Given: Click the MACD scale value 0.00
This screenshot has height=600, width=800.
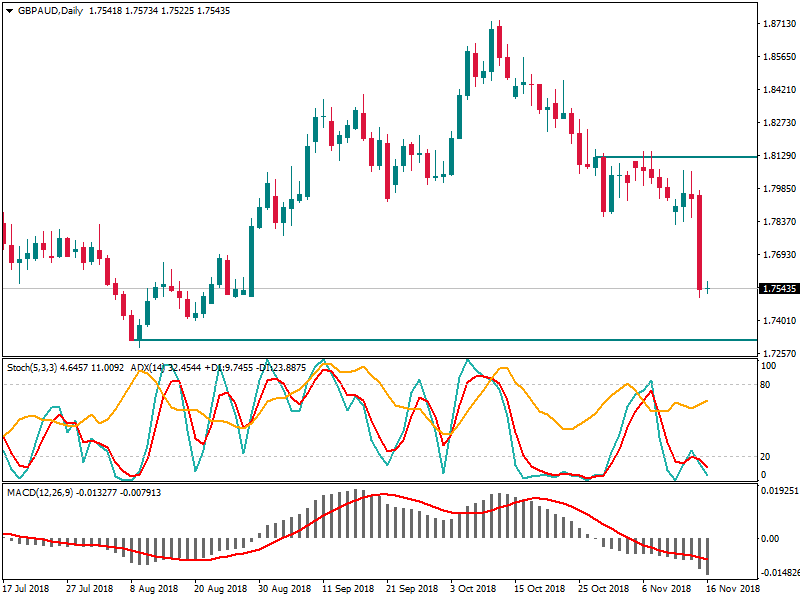Looking at the screenshot, I should click(x=770, y=539).
